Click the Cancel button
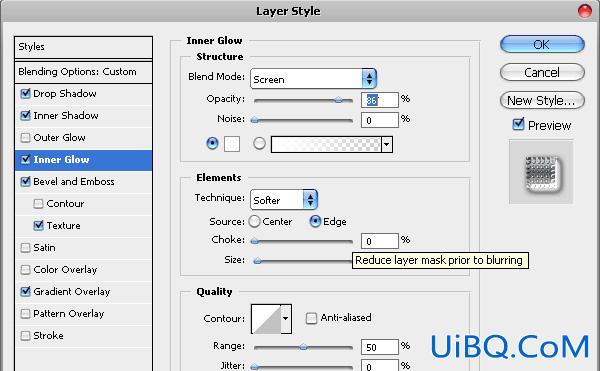Viewport: 600px width, 371px height. [x=542, y=72]
